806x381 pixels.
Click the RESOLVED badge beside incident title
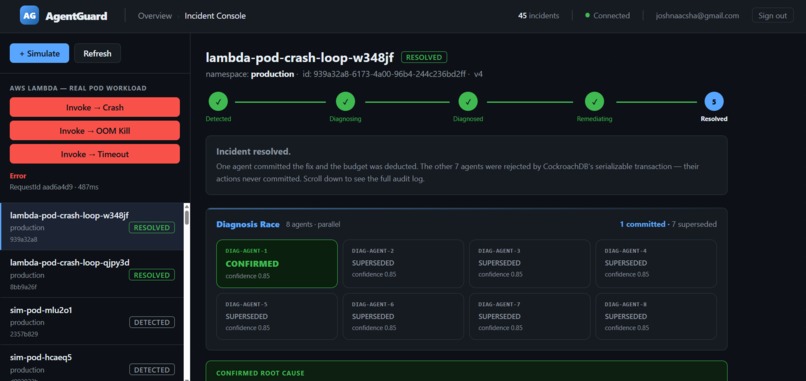(424, 57)
